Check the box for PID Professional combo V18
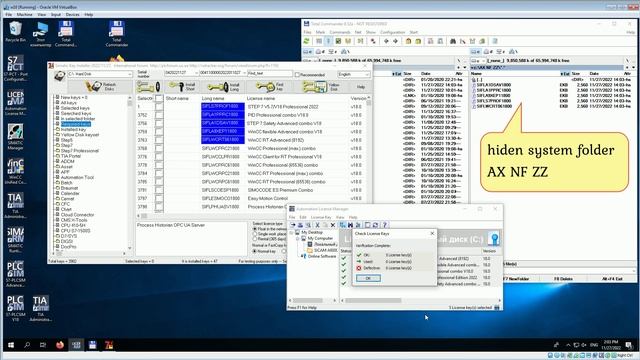This screenshot has width=640, height=360. [159, 115]
